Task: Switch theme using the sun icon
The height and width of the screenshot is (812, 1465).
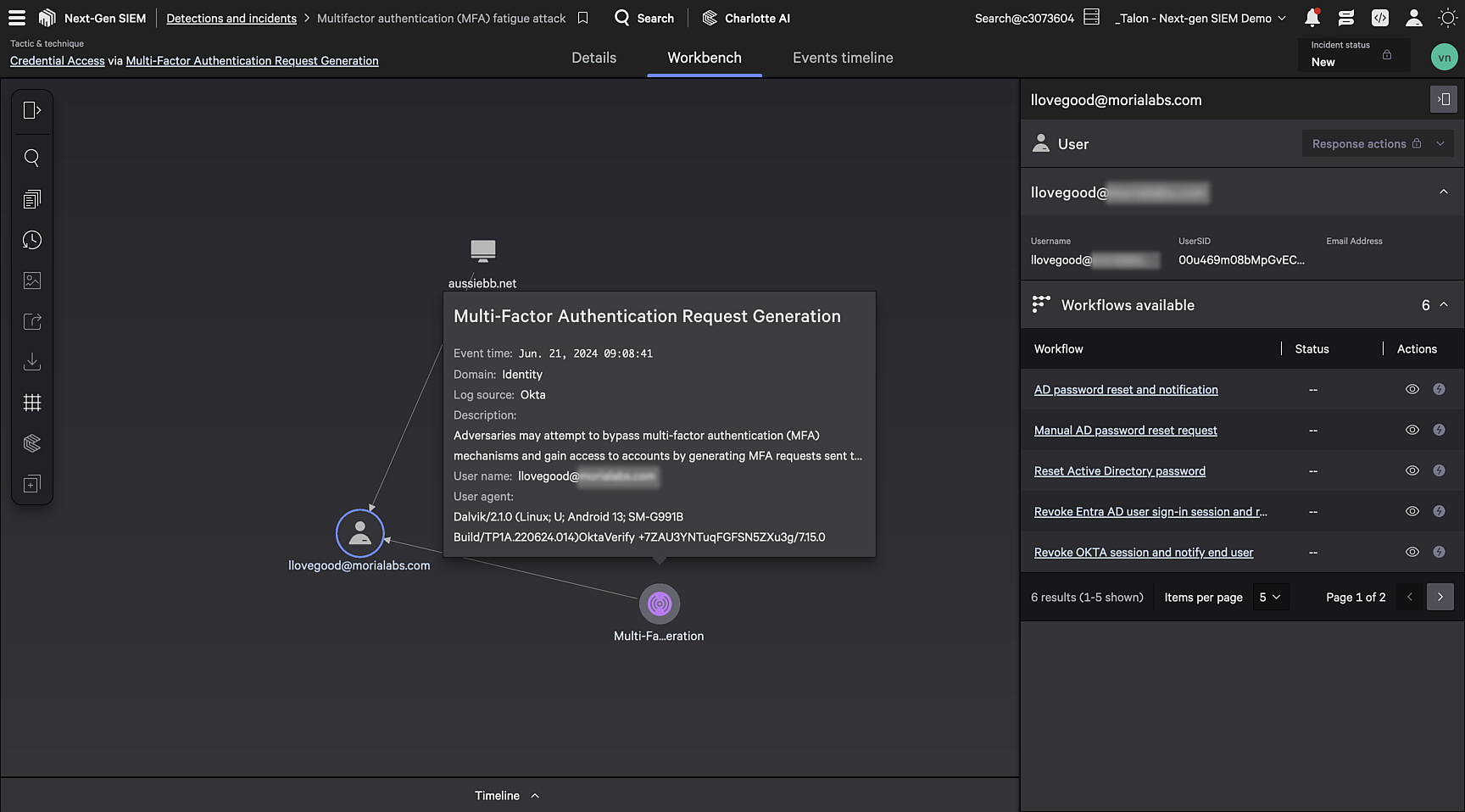Action: click(1446, 17)
